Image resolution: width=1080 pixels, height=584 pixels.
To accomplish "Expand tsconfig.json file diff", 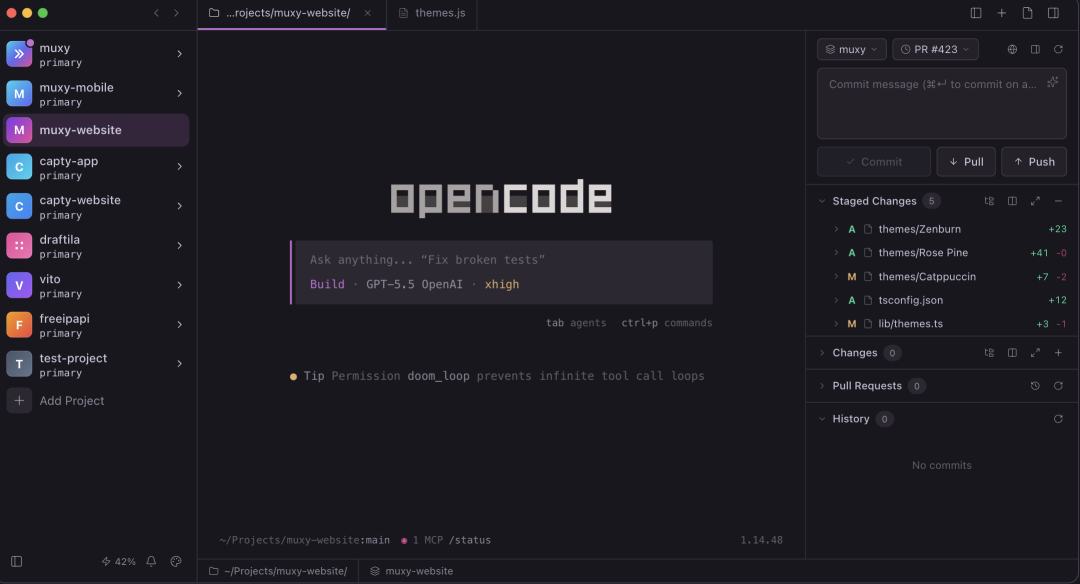I will tap(836, 300).
